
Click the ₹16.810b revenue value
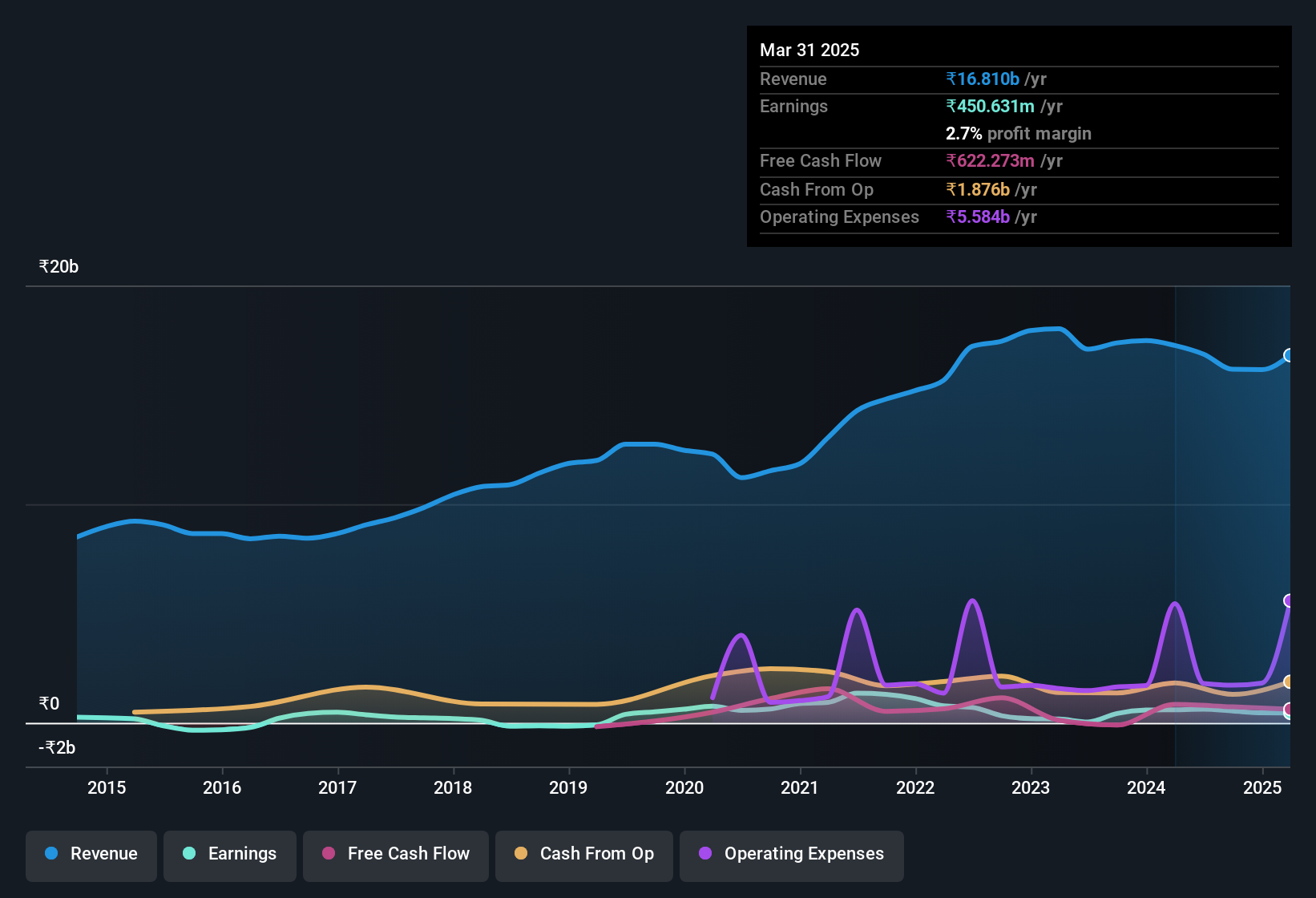tap(983, 79)
